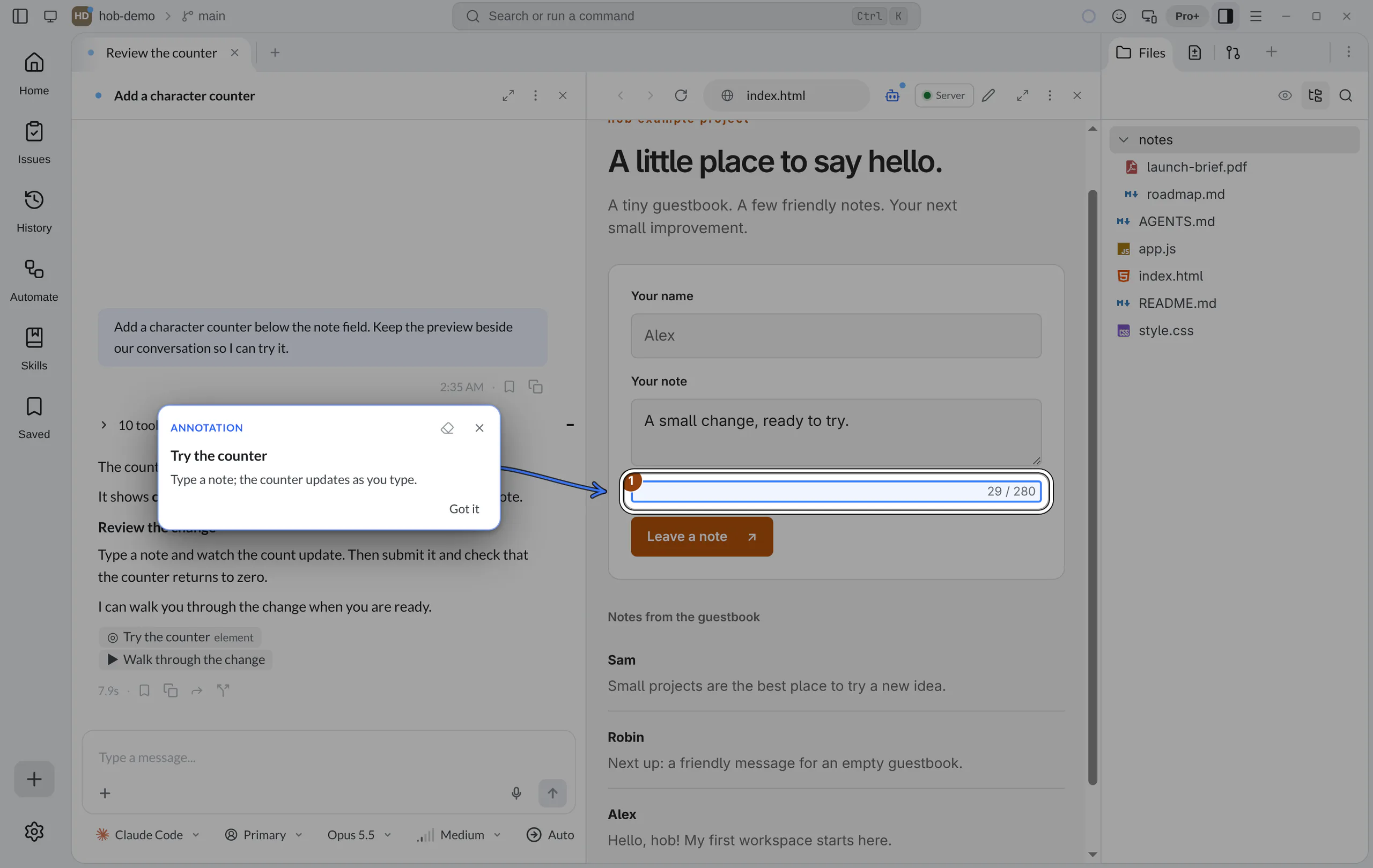Open the Skills section
This screenshot has width=1373, height=868.
click(34, 349)
